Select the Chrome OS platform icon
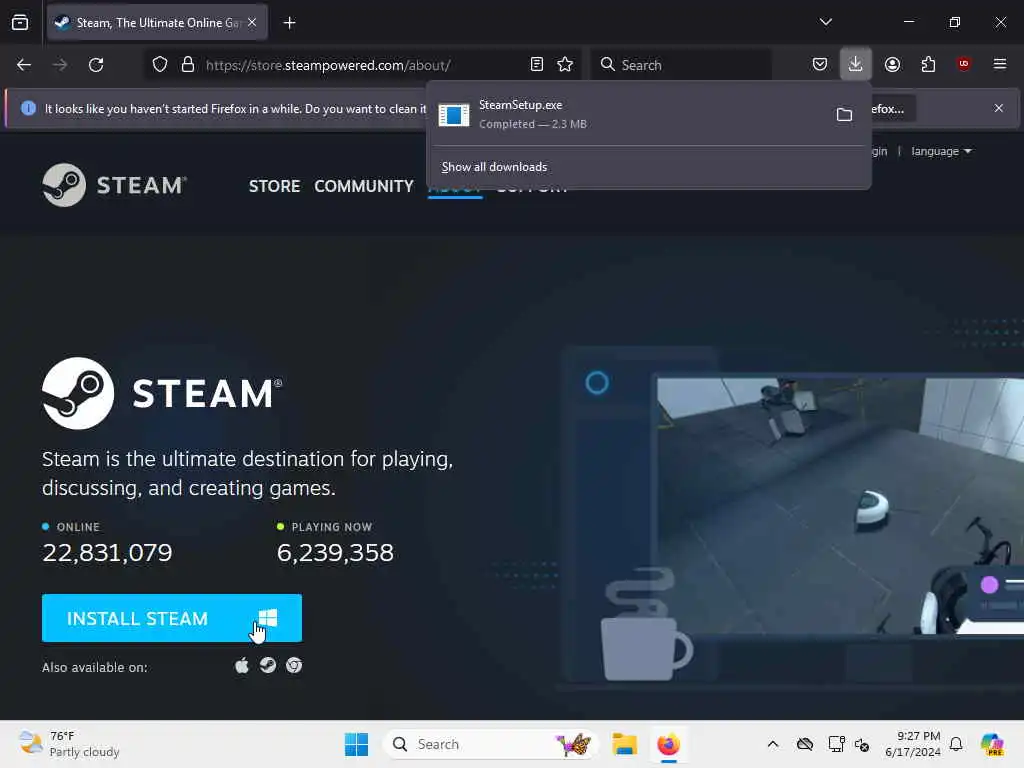This screenshot has width=1024, height=768. (x=294, y=665)
